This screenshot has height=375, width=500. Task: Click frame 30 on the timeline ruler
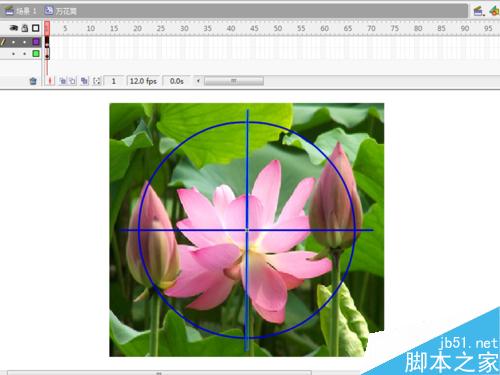184,29
